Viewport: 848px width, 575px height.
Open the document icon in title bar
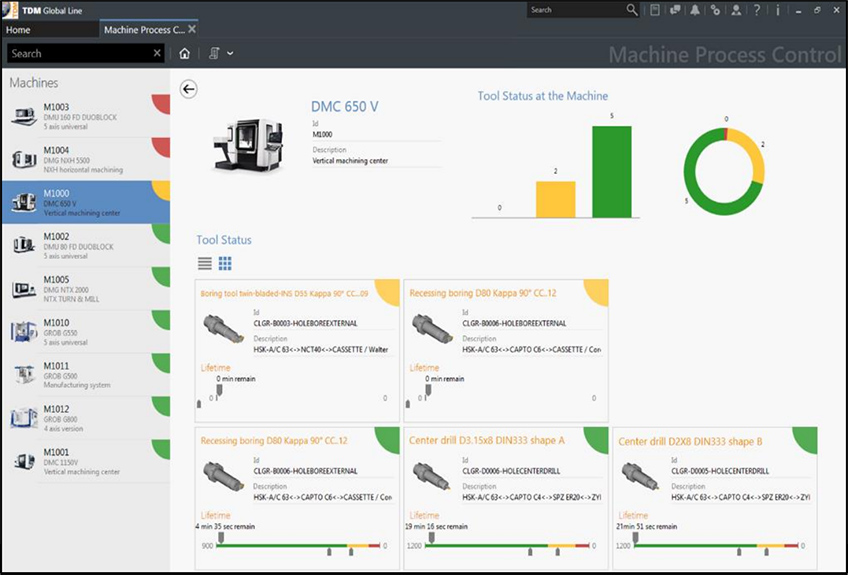[654, 10]
